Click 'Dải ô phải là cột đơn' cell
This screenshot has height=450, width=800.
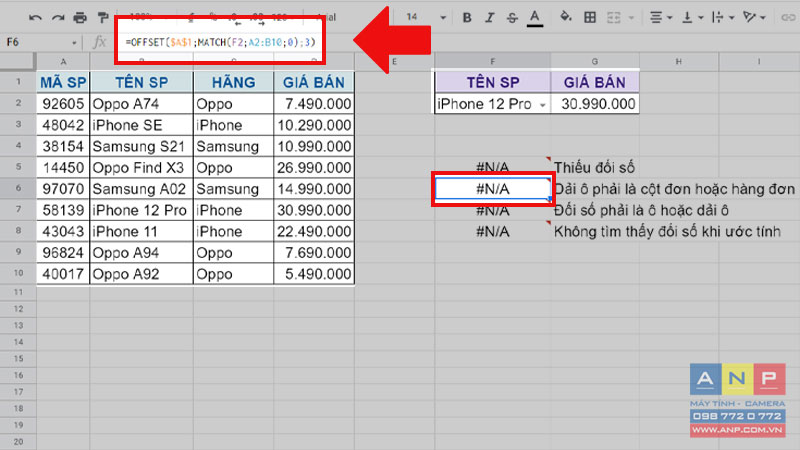[674, 189]
